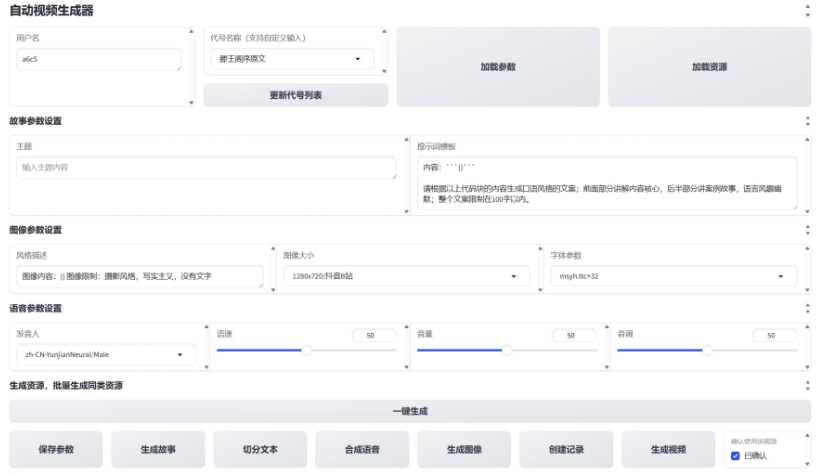Click the 音量 slider handle
The image size is (825, 475).
point(507,350)
